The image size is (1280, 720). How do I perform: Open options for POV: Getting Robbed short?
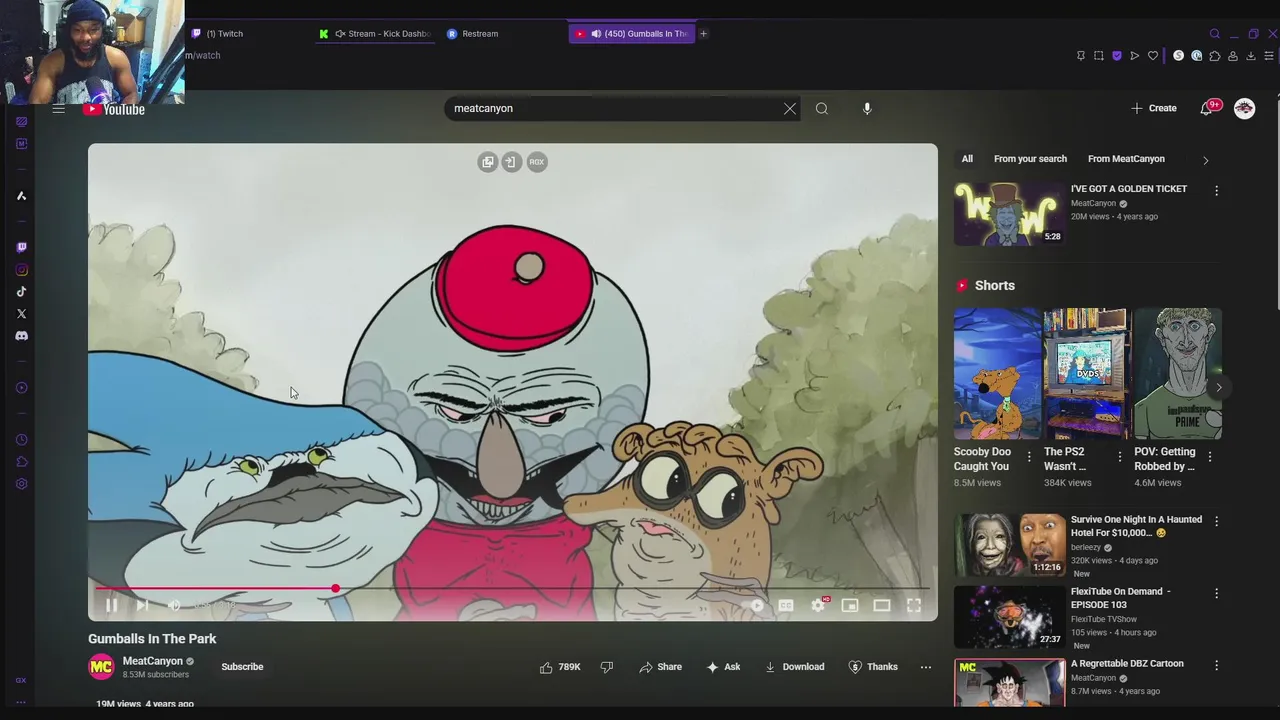coord(1209,457)
